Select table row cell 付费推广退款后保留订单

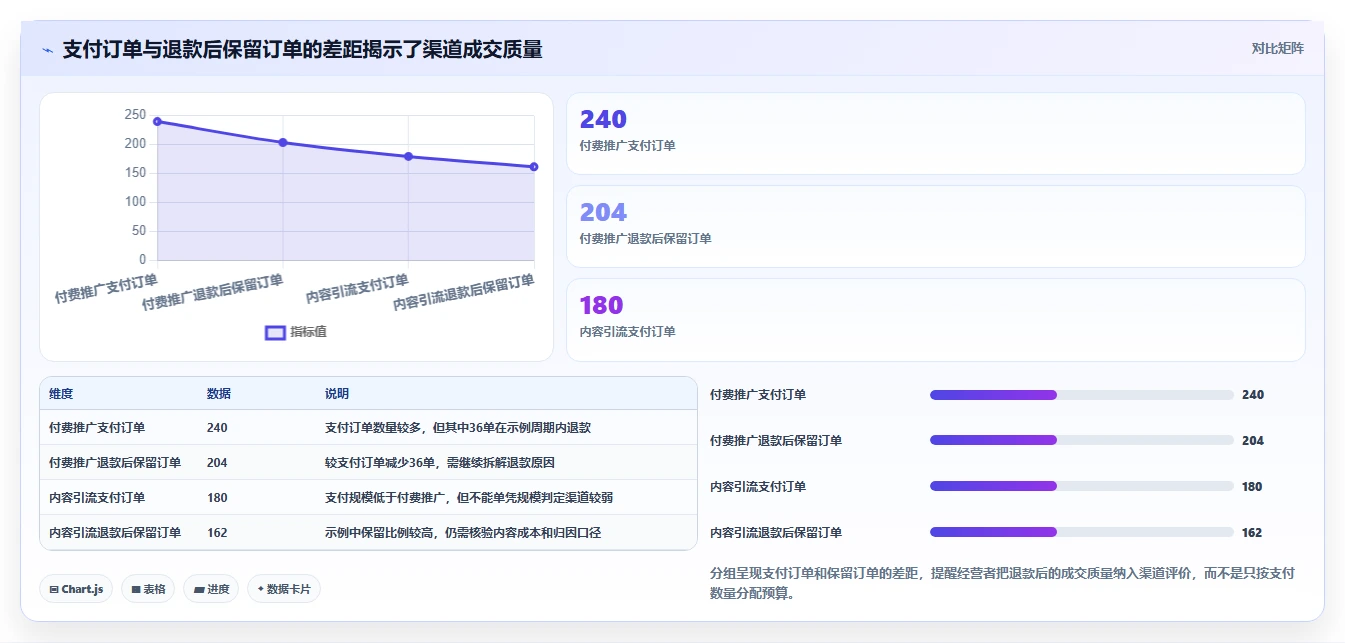click(115, 463)
